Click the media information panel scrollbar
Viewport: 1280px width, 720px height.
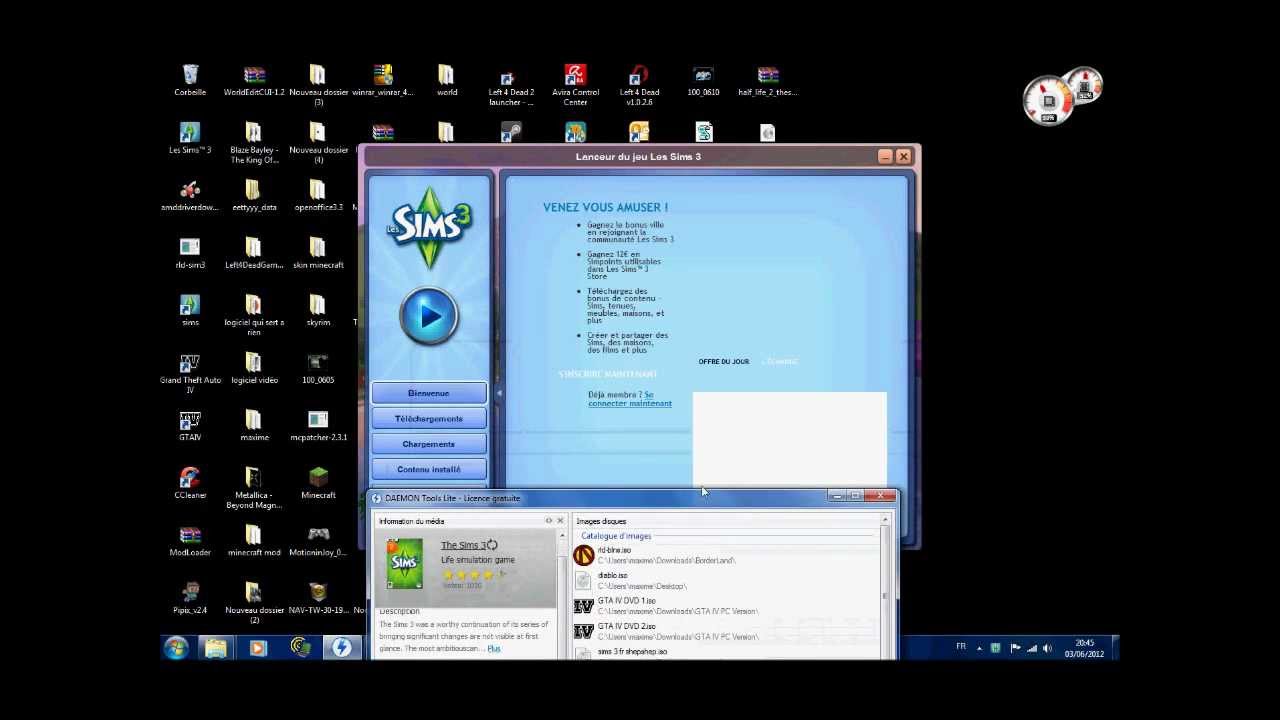(x=562, y=593)
